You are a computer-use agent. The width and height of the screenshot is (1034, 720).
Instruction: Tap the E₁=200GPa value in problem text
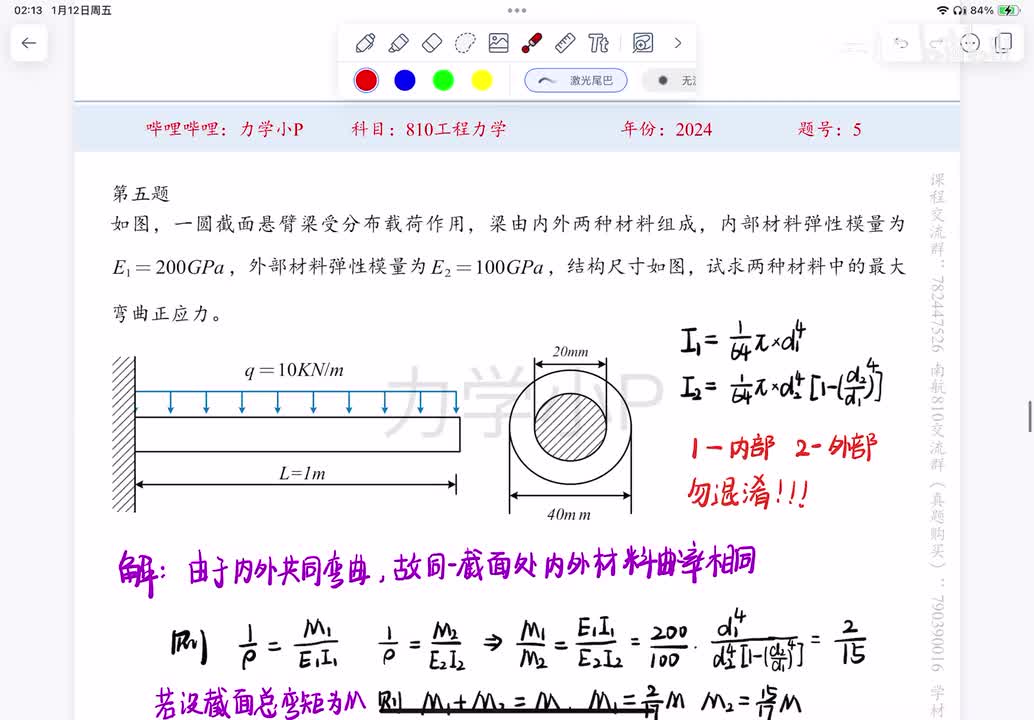tap(168, 268)
